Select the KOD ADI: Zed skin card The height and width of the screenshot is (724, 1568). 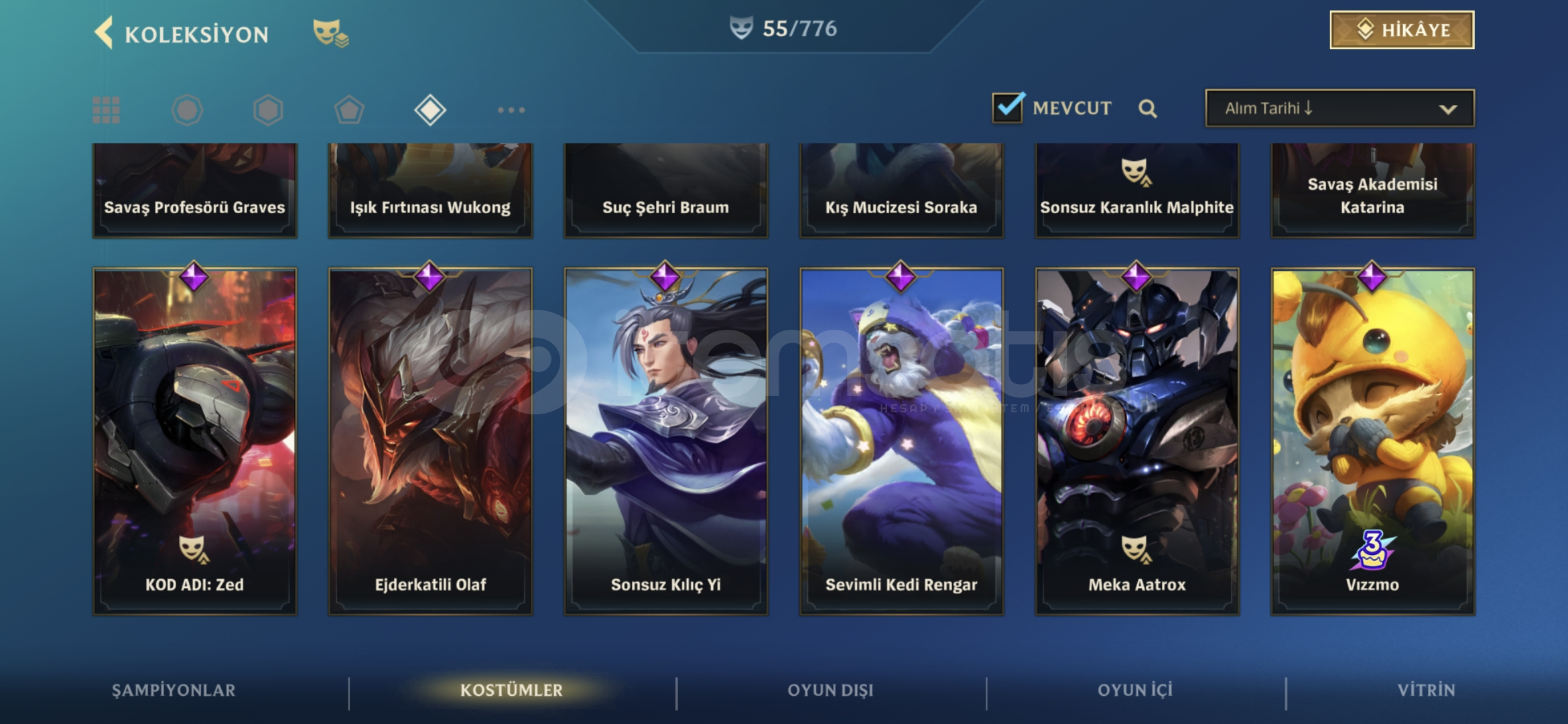tap(195, 441)
